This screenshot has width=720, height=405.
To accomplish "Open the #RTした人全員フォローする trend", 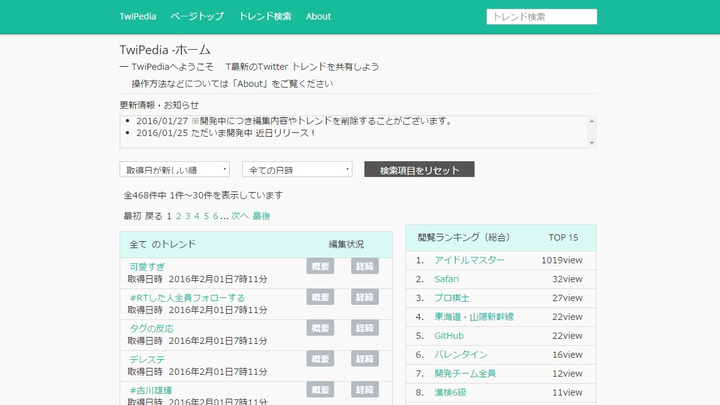I will (x=187, y=298).
